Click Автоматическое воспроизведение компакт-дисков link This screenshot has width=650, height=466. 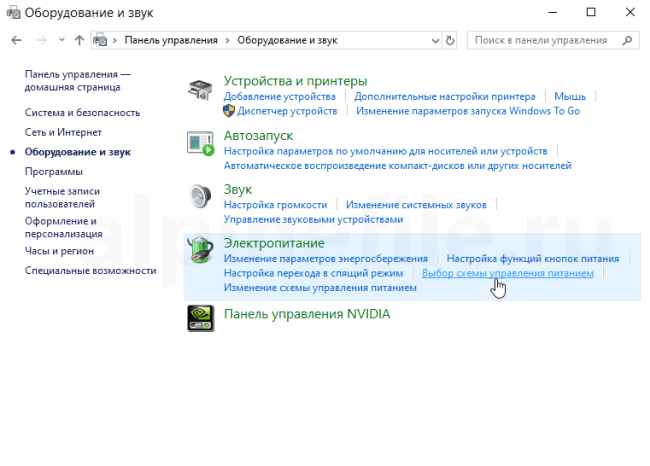point(398,165)
